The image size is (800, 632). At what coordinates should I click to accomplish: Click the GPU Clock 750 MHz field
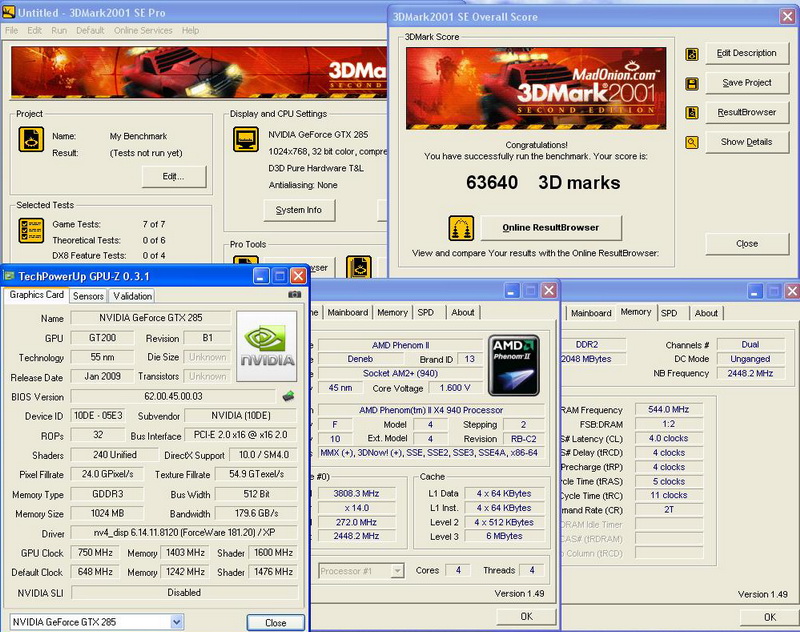(x=95, y=553)
